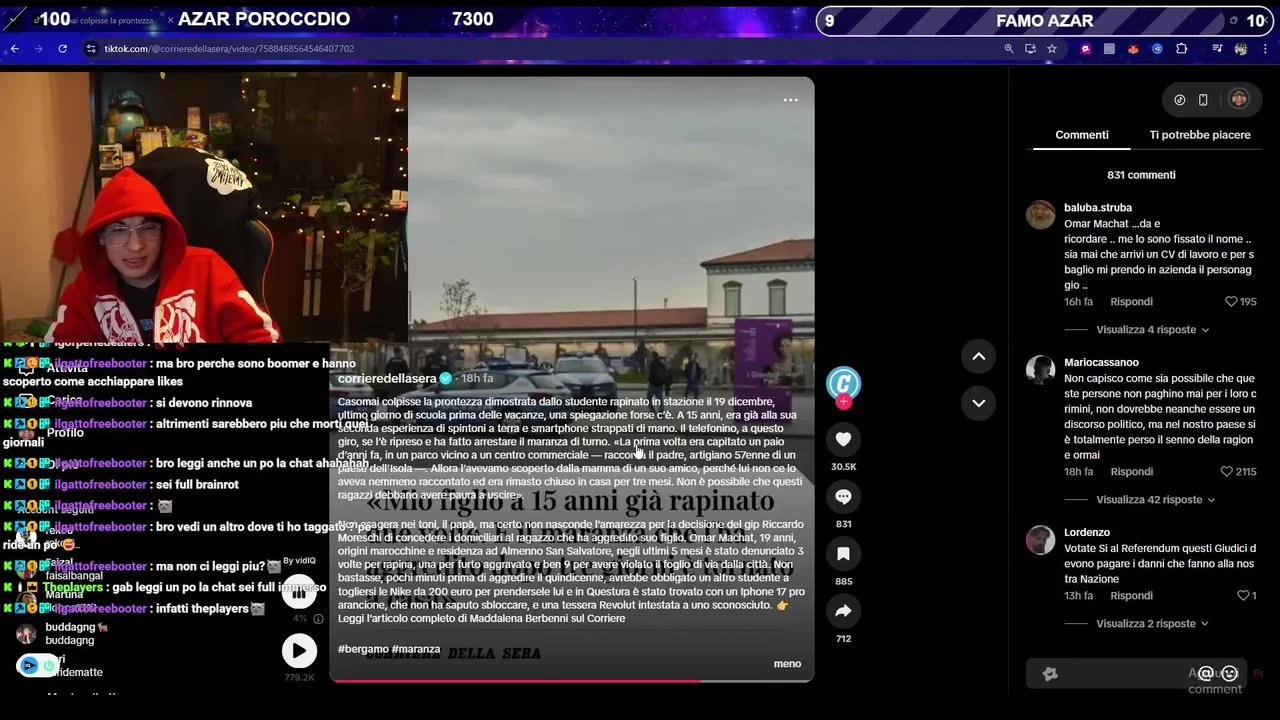Follow corrieredellasera via plus avatar
Image resolution: width=1280 pixels, height=720 pixels.
pos(844,402)
